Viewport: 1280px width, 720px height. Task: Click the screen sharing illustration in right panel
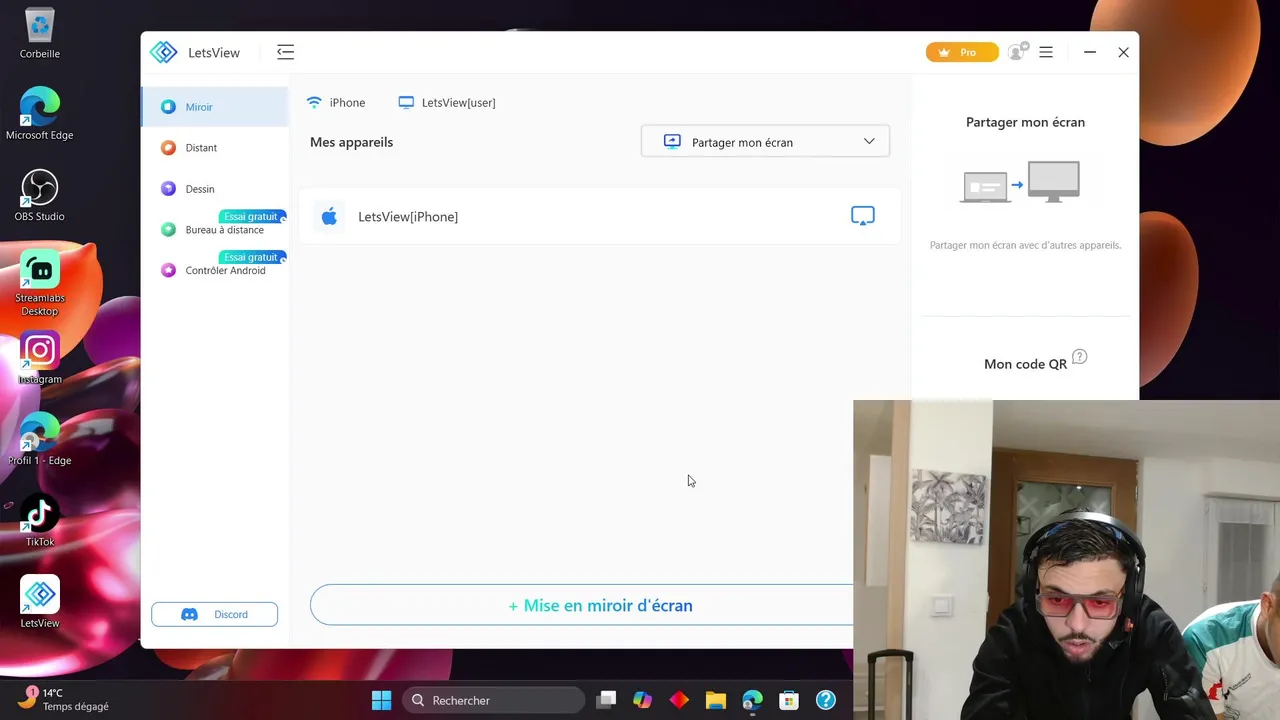pos(1020,182)
